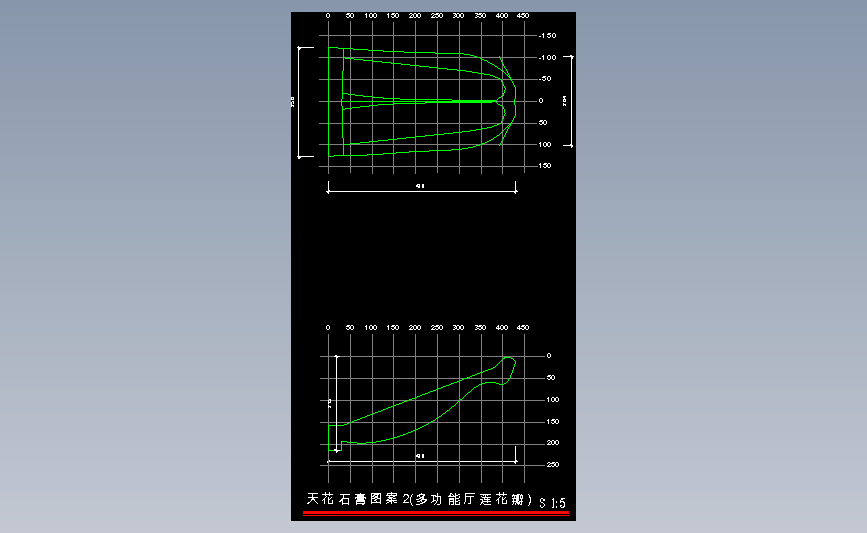Select the 450 label above the profile view grid

(523, 327)
